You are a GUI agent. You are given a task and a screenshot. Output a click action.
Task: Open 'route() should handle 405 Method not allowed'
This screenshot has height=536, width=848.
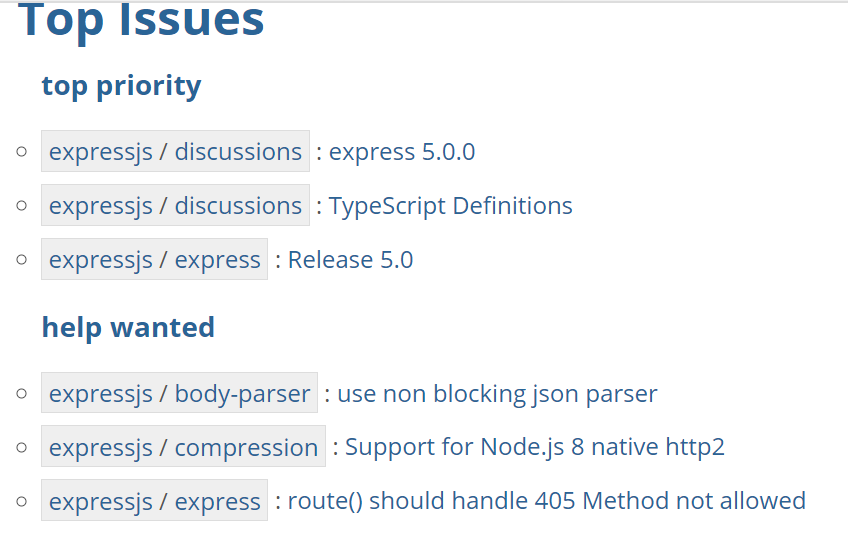pos(547,501)
